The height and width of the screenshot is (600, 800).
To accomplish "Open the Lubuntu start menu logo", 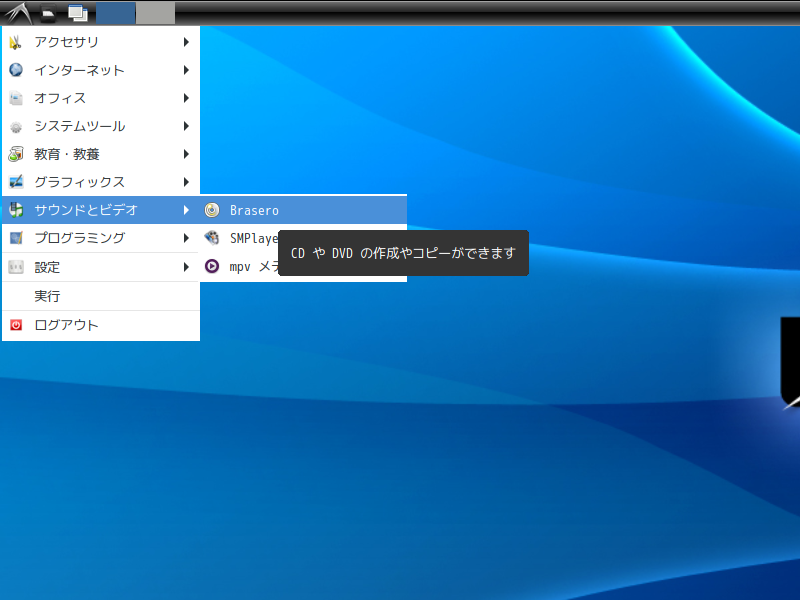I will [x=18, y=13].
